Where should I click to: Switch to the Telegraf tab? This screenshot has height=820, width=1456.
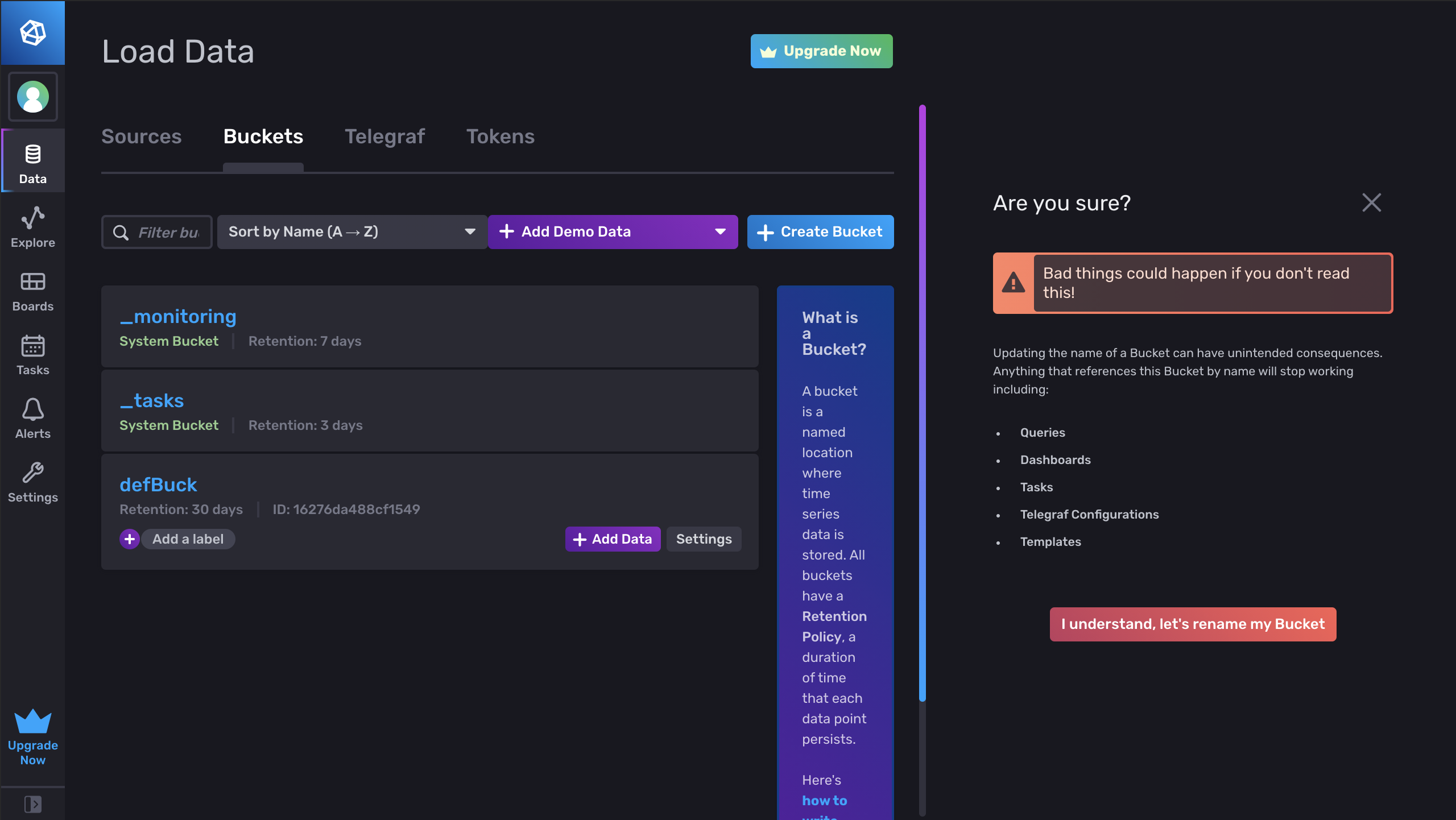384,136
